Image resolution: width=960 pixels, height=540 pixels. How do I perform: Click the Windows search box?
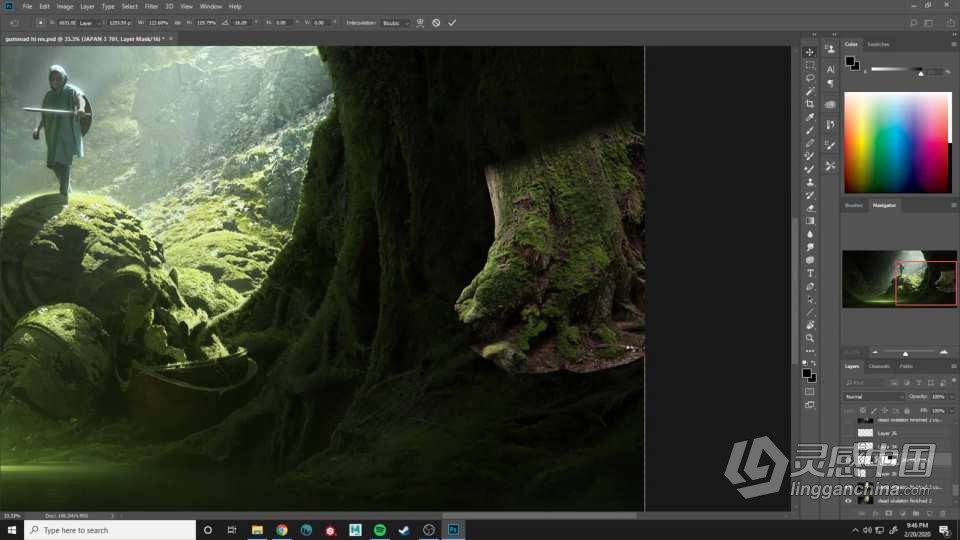tap(110, 530)
